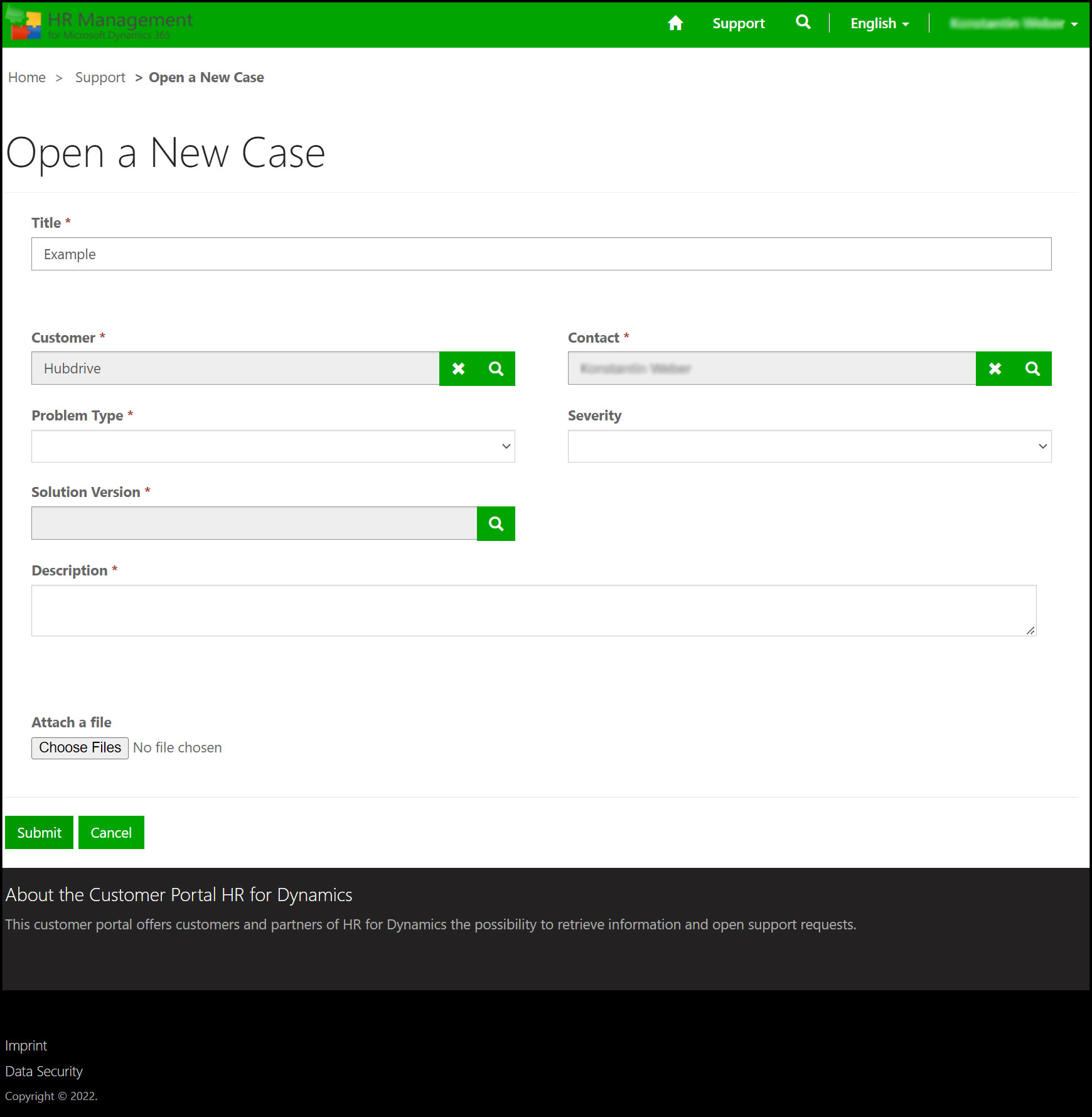Expand the Problem Type dropdown
The width and height of the screenshot is (1092, 1117).
[273, 446]
